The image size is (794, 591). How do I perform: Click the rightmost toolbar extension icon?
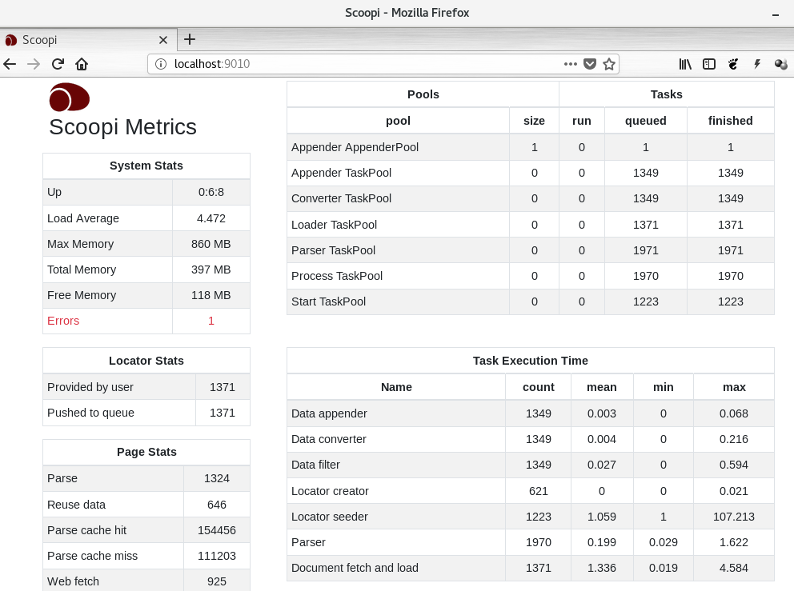(781, 64)
